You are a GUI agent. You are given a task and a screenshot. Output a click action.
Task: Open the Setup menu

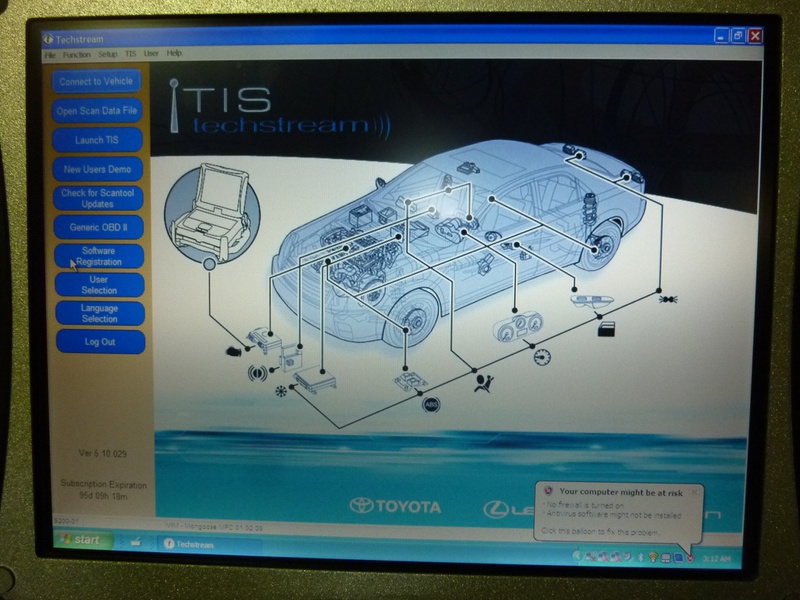click(108, 54)
